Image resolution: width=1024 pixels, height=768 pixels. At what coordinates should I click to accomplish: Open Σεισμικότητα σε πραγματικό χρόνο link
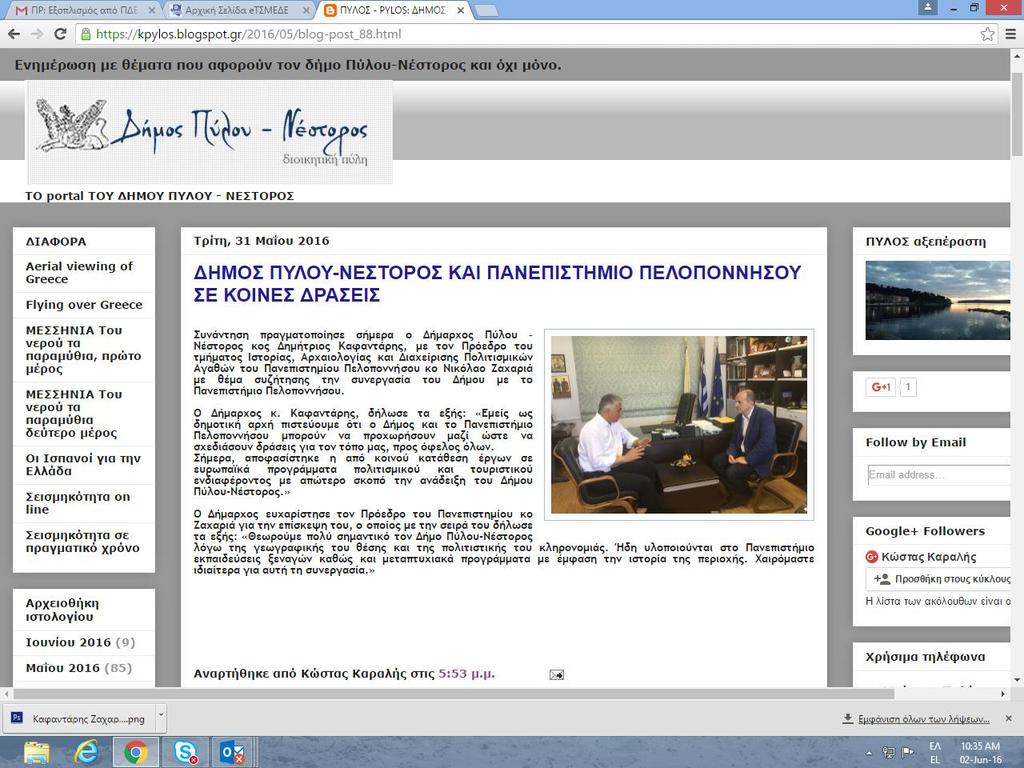point(82,541)
